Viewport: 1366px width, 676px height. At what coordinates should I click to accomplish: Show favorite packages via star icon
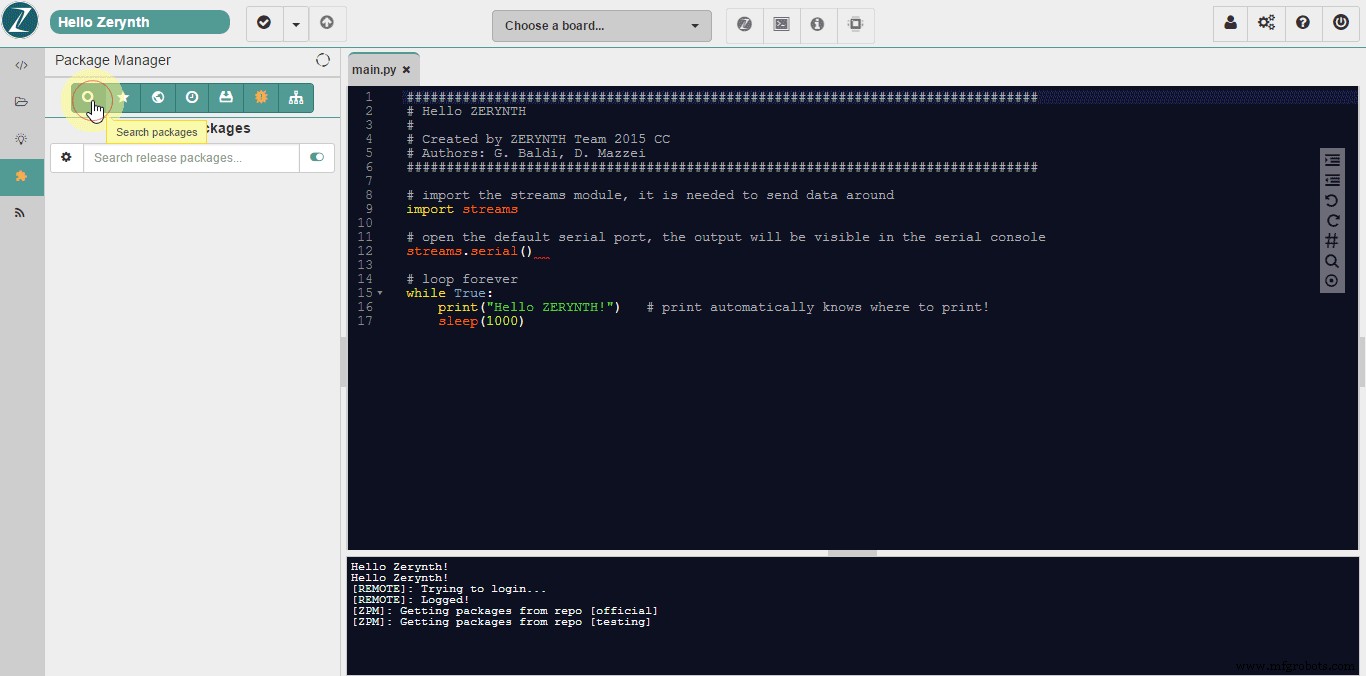coord(124,98)
